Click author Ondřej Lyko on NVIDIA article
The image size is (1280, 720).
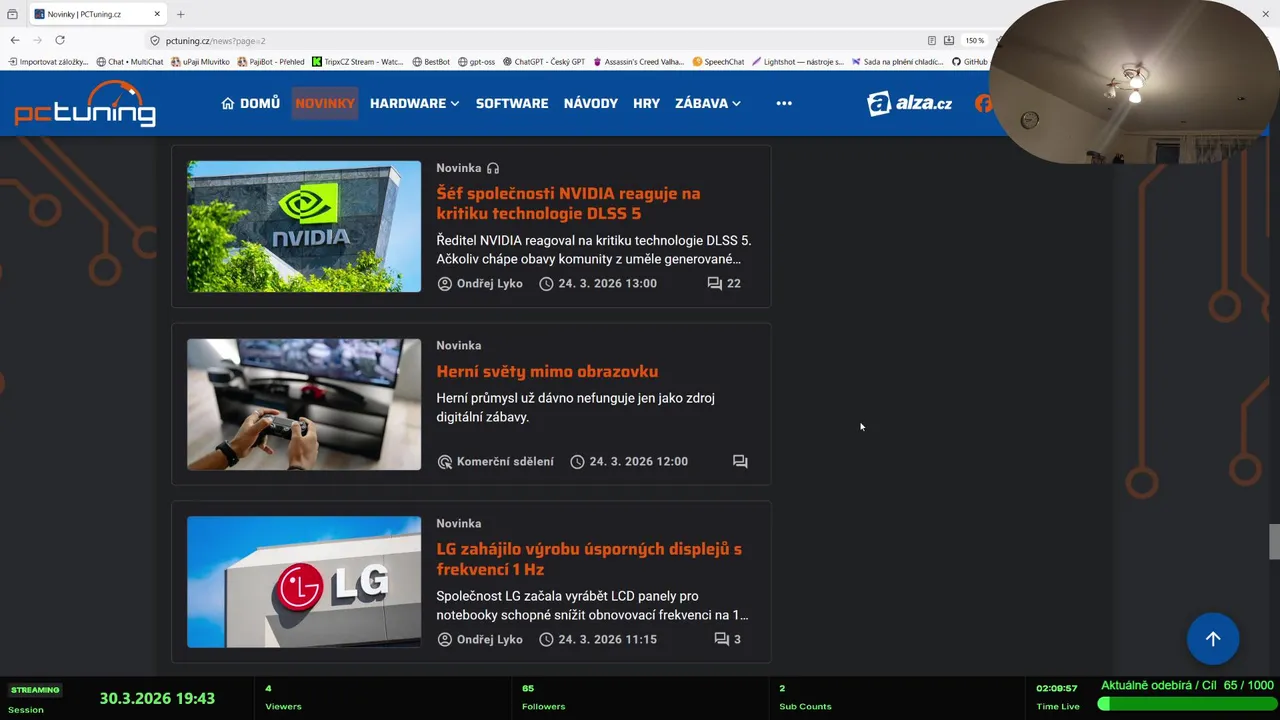click(x=480, y=283)
